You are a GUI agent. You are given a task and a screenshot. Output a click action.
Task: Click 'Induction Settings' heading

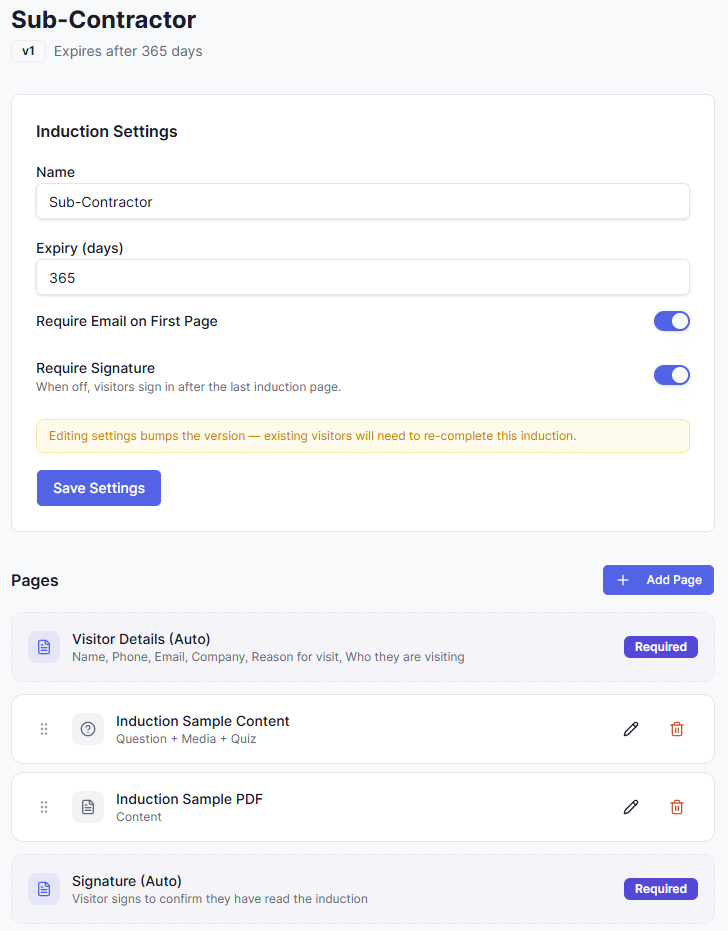107,131
